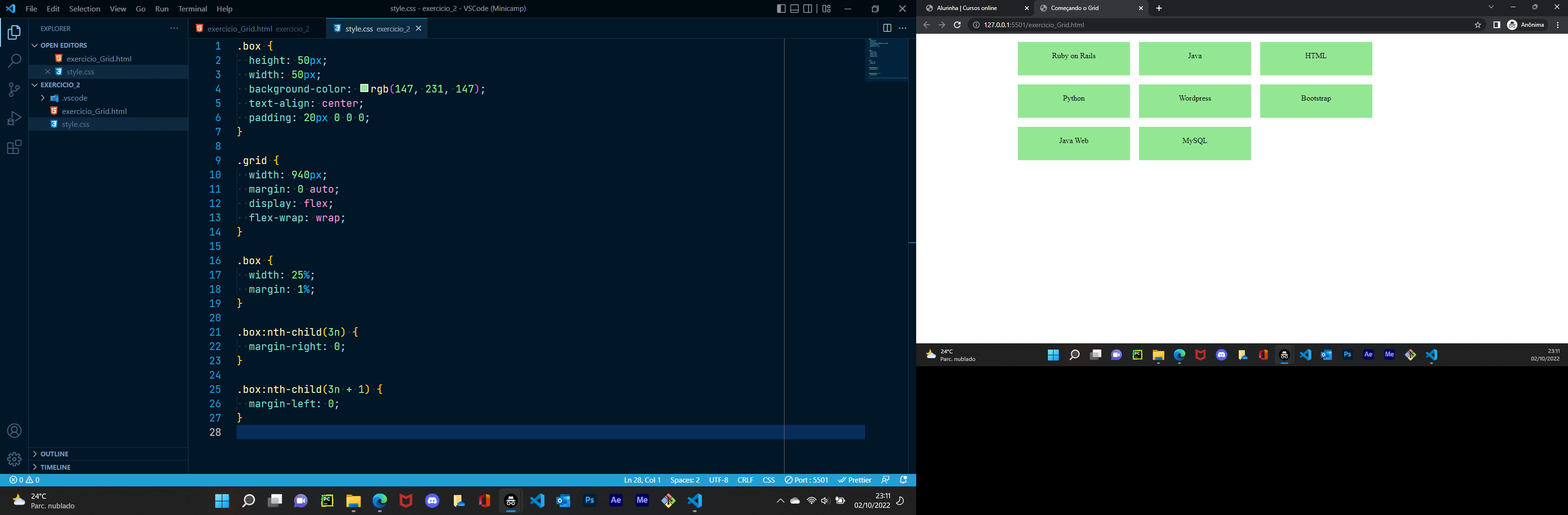This screenshot has height=515, width=1568.
Task: Show hidden system tray icons
Action: tap(780, 501)
